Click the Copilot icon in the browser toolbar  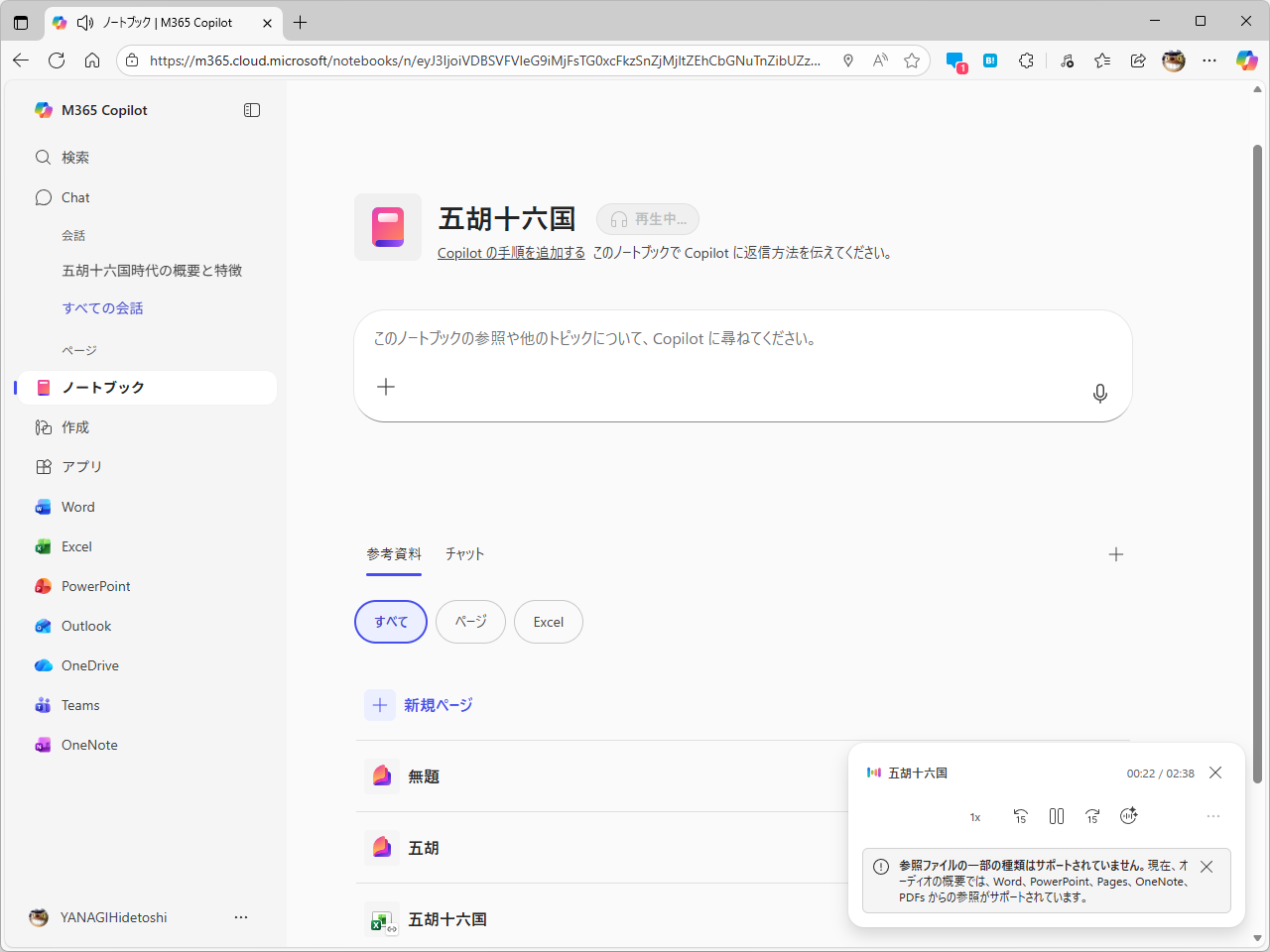(x=1246, y=60)
